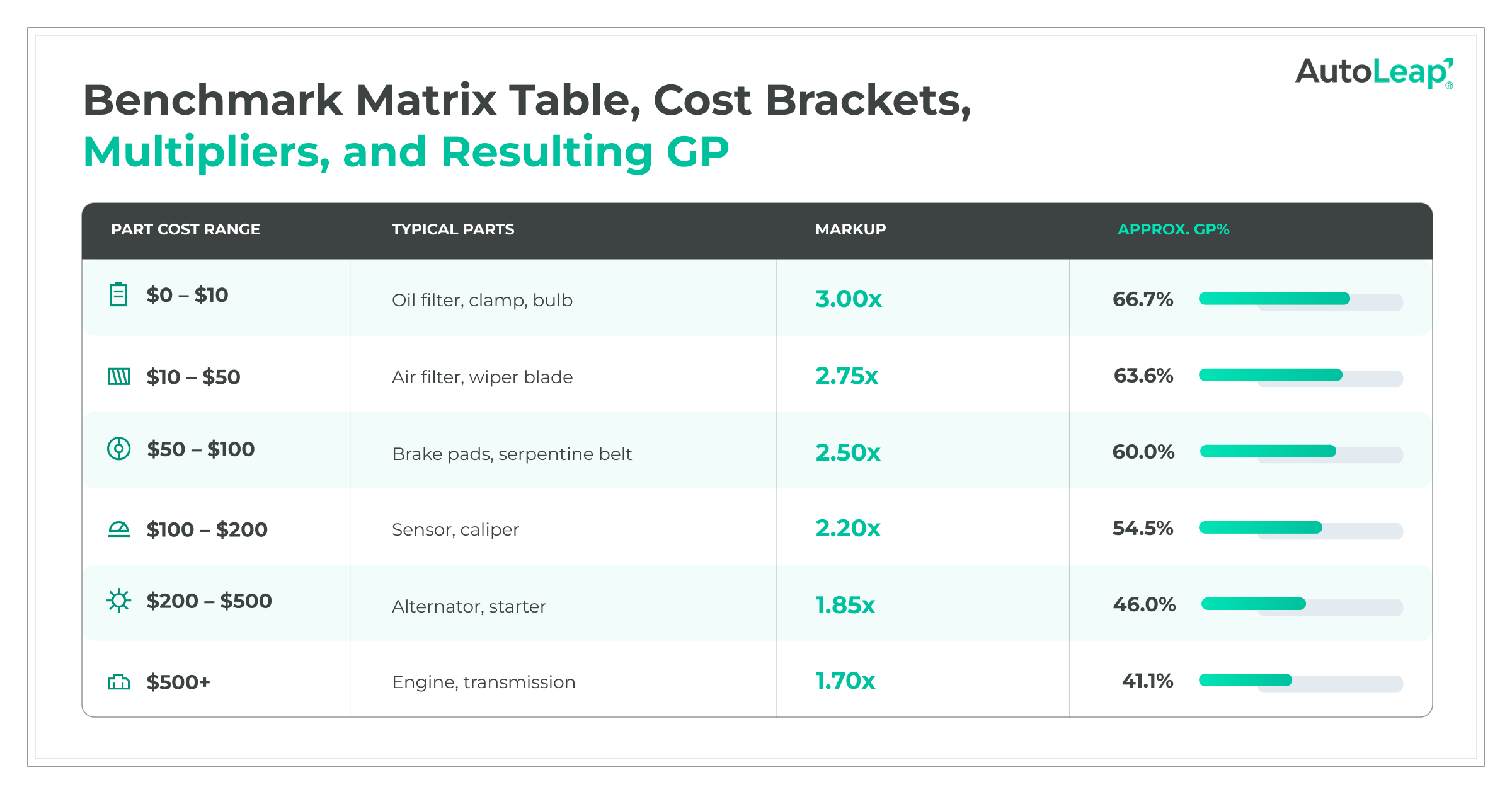Click the AutoLeap logo
1512x794 pixels.
pos(1375,72)
